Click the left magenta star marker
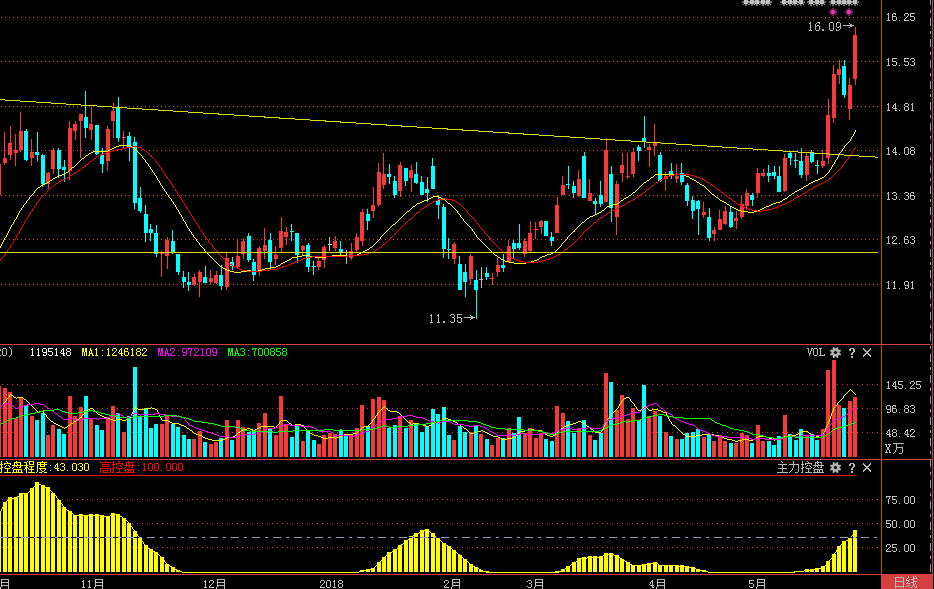The width and height of the screenshot is (934, 589). [x=833, y=13]
